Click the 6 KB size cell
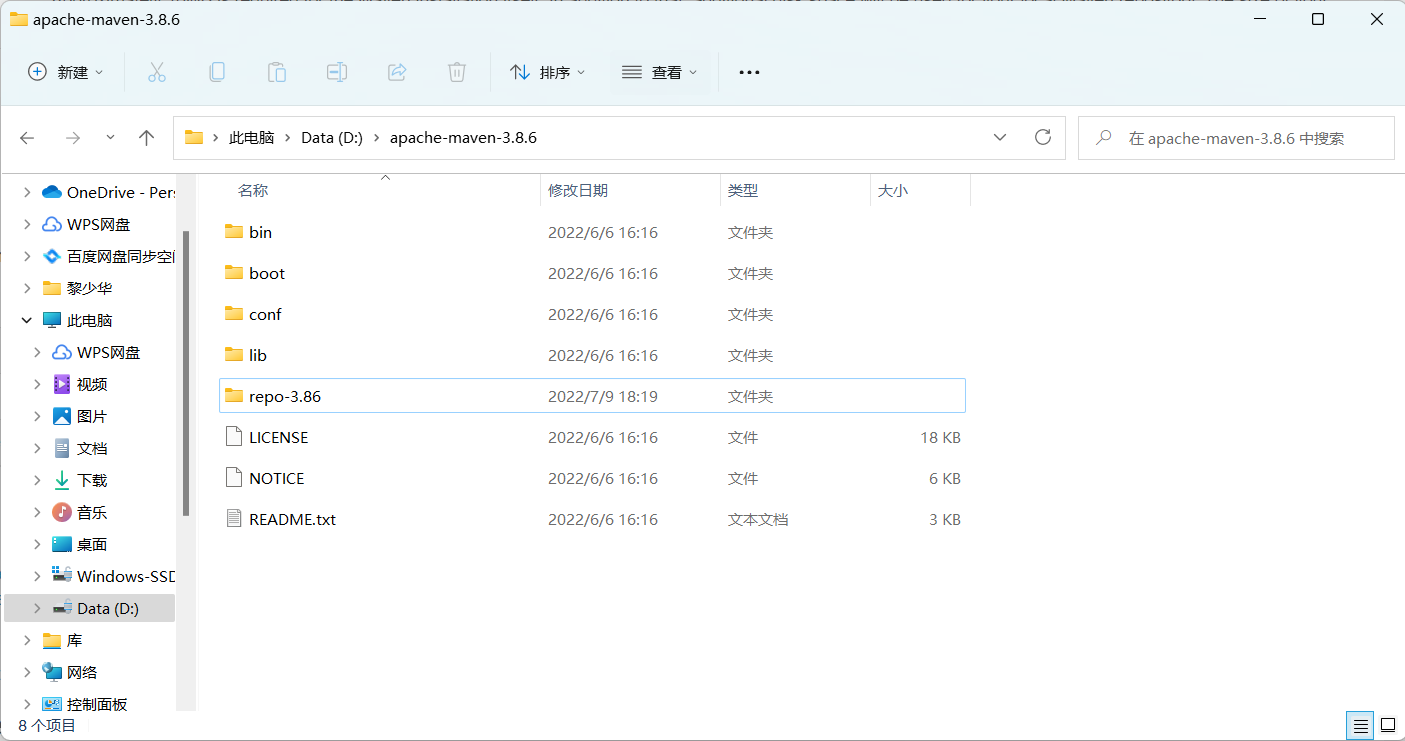Image resolution: width=1405 pixels, height=741 pixels. click(945, 478)
